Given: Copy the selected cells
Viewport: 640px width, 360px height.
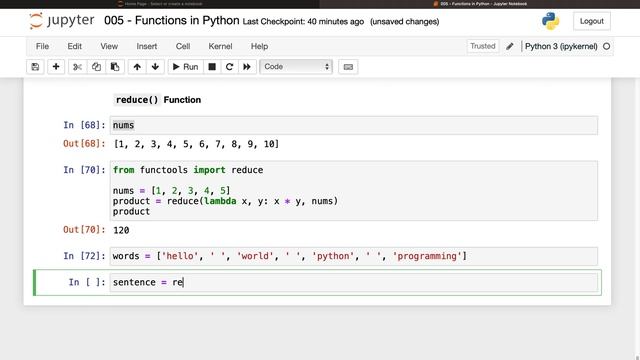Looking at the screenshot, I should [x=96, y=67].
